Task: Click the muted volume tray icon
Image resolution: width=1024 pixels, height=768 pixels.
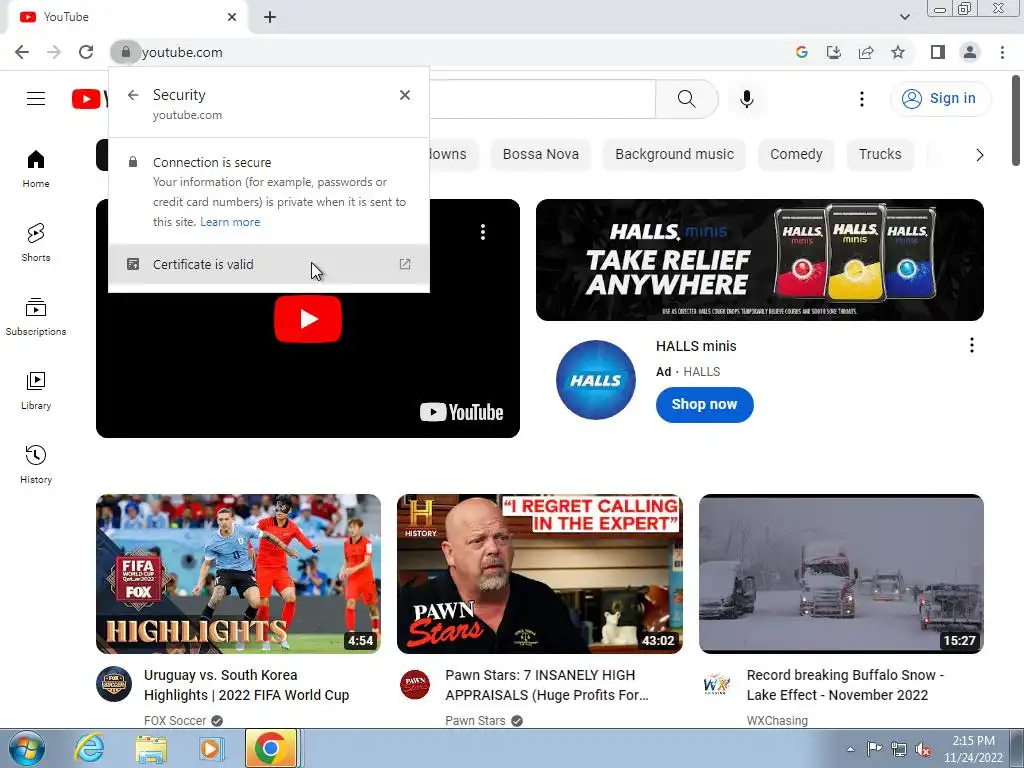Action: [923, 749]
